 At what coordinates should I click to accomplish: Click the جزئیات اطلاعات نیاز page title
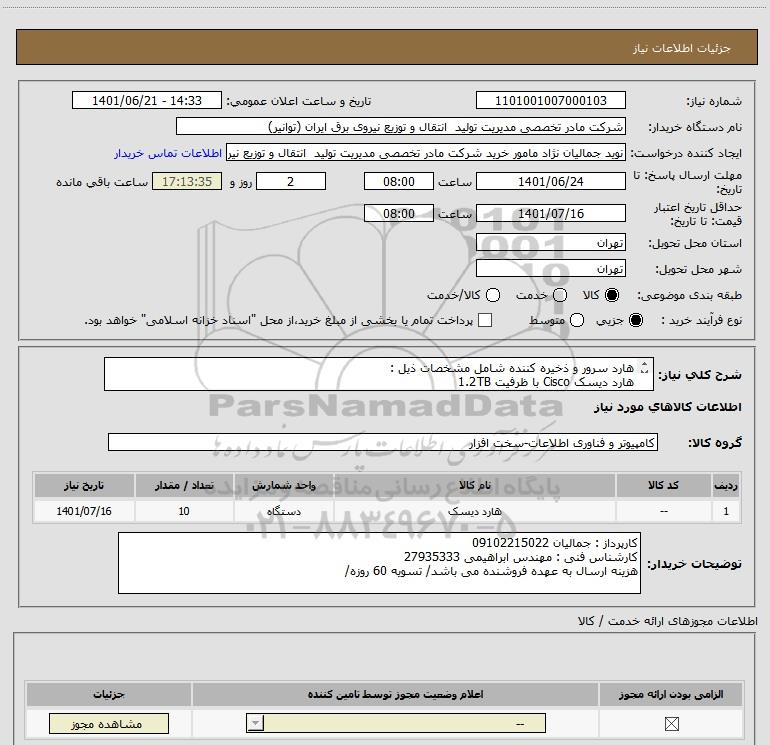[682, 48]
